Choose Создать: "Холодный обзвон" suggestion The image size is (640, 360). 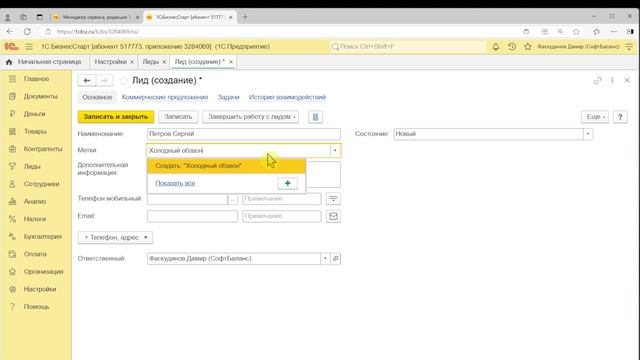coord(227,166)
